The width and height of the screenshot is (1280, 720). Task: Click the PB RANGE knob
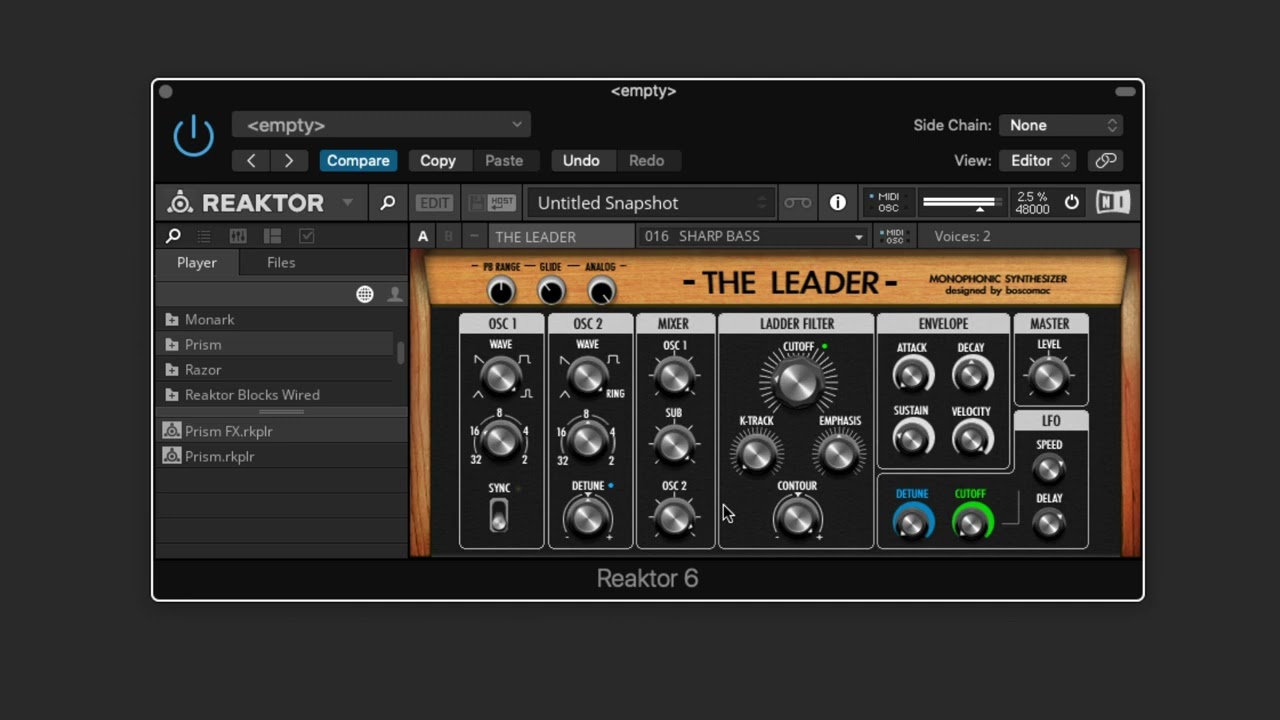point(501,291)
